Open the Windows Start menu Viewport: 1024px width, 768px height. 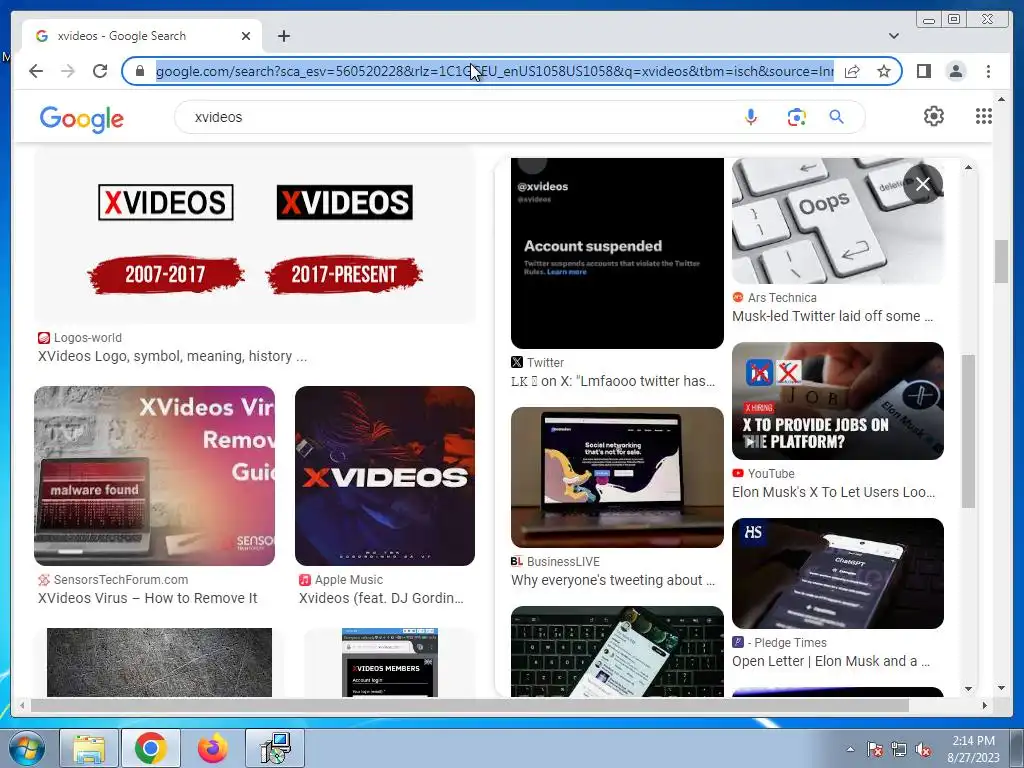pos(26,748)
